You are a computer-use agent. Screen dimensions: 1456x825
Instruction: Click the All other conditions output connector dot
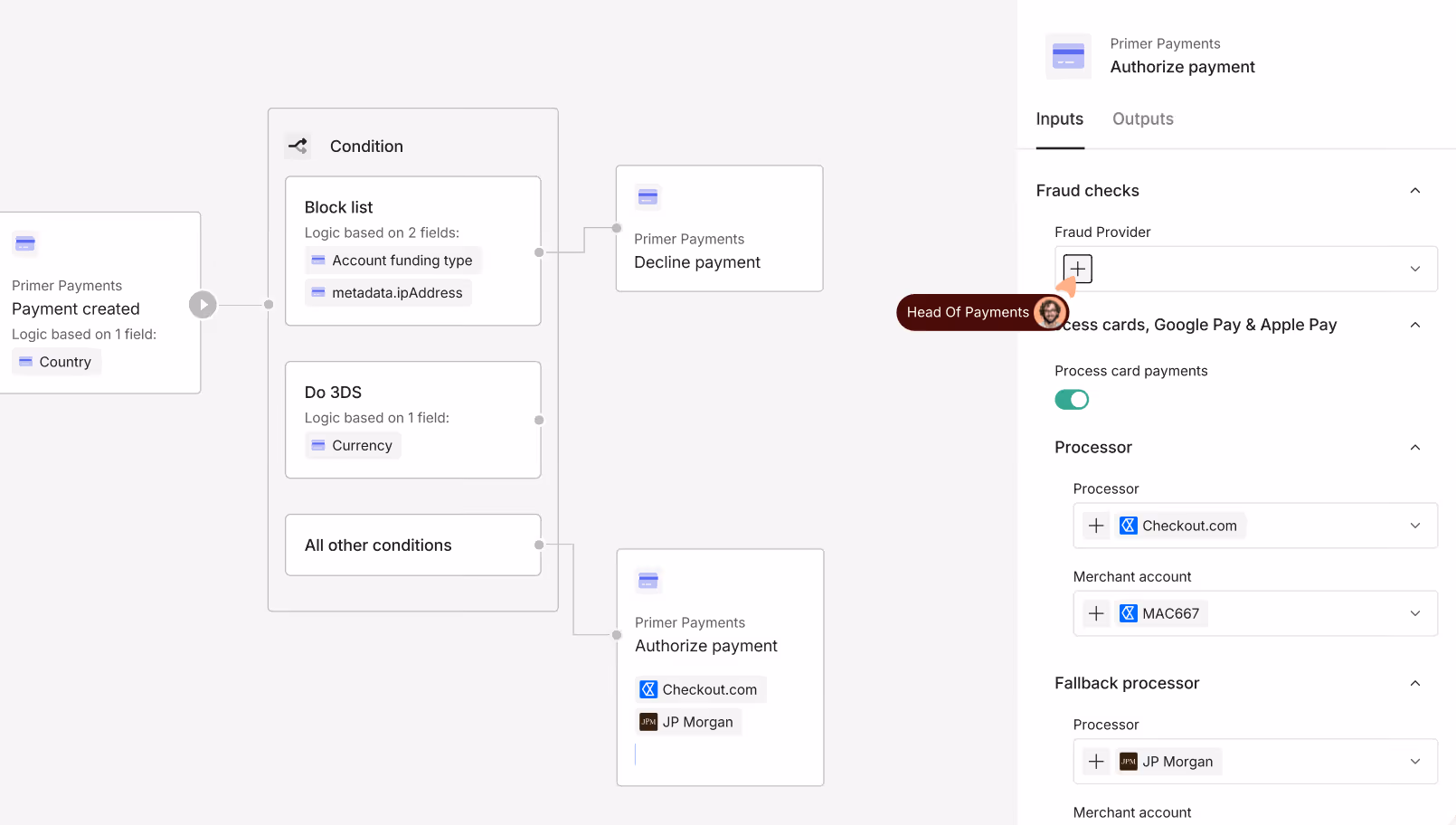point(539,545)
